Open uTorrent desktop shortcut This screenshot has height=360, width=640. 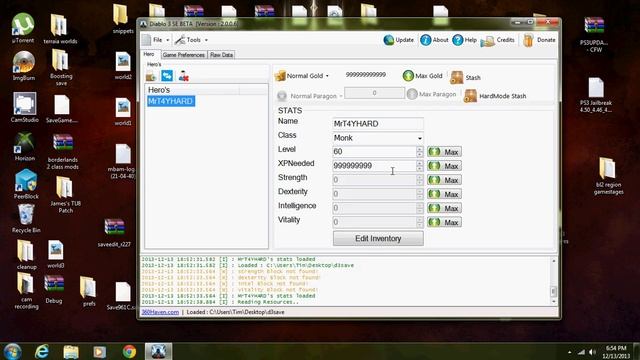tap(23, 28)
